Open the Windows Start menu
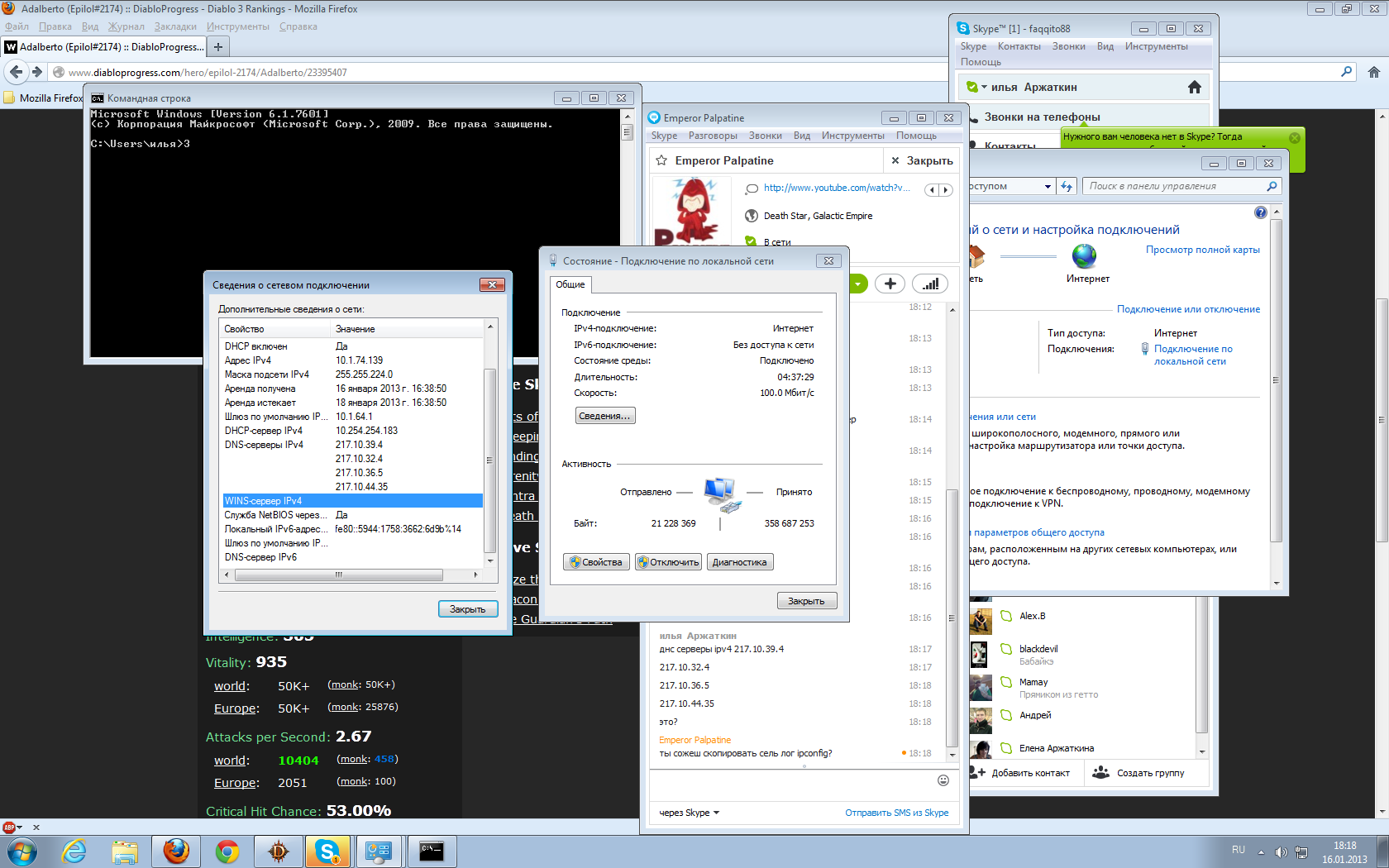This screenshot has height=868, width=1389. [x=22, y=851]
